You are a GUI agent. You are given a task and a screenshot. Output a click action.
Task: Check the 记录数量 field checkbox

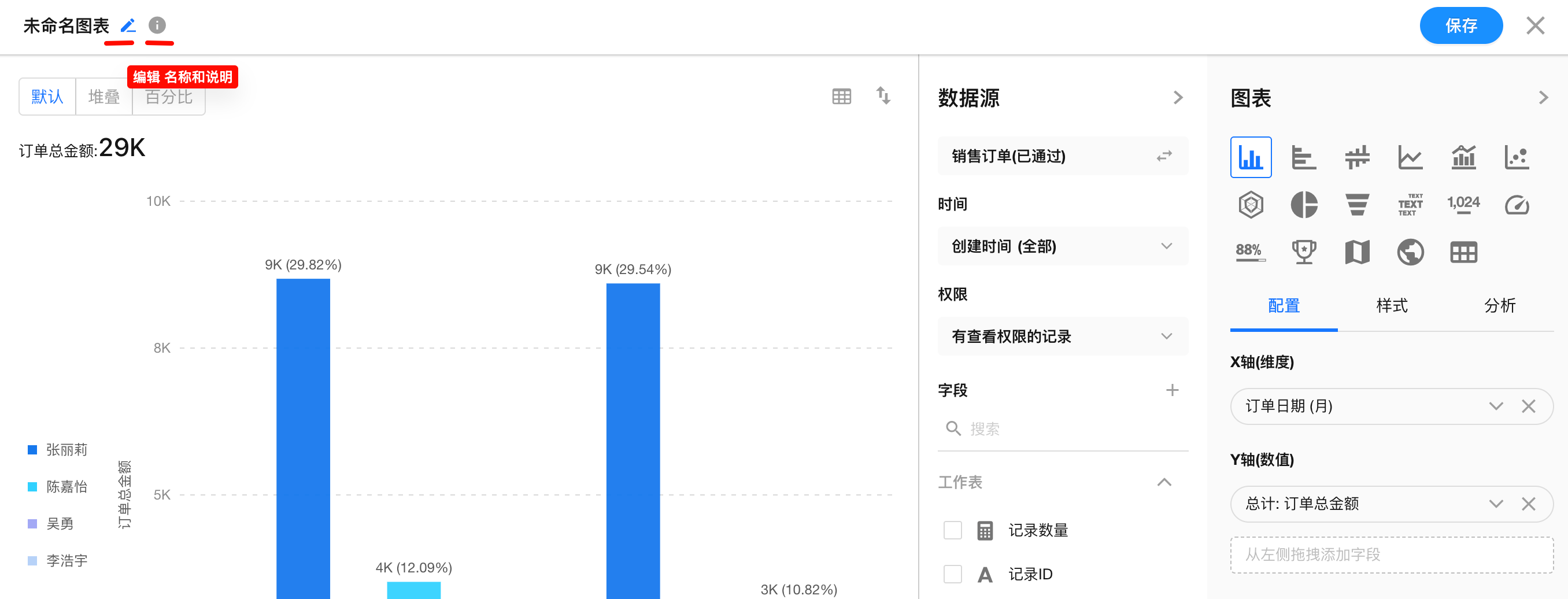click(952, 530)
